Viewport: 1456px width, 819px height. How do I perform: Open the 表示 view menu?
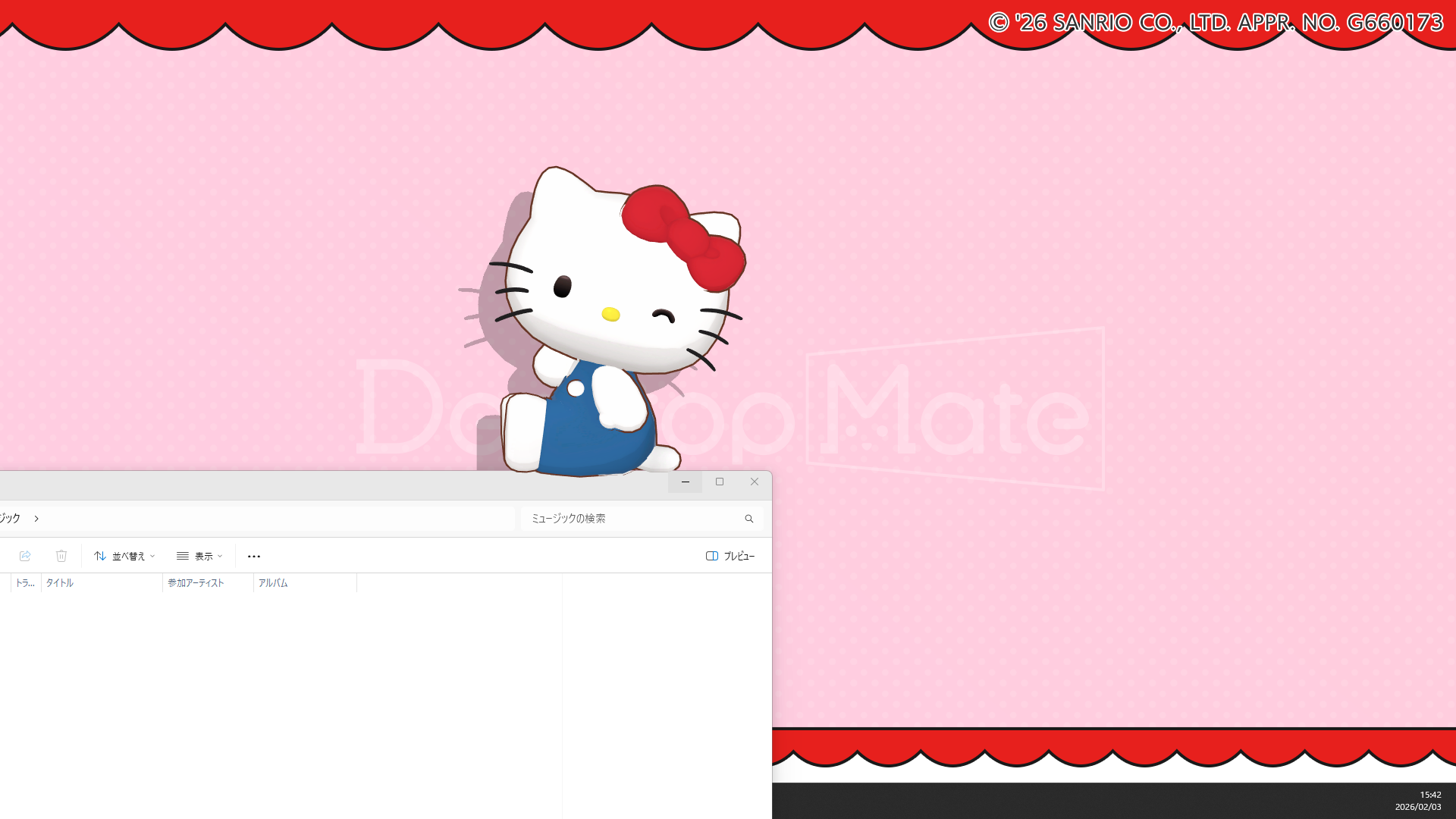click(x=203, y=556)
